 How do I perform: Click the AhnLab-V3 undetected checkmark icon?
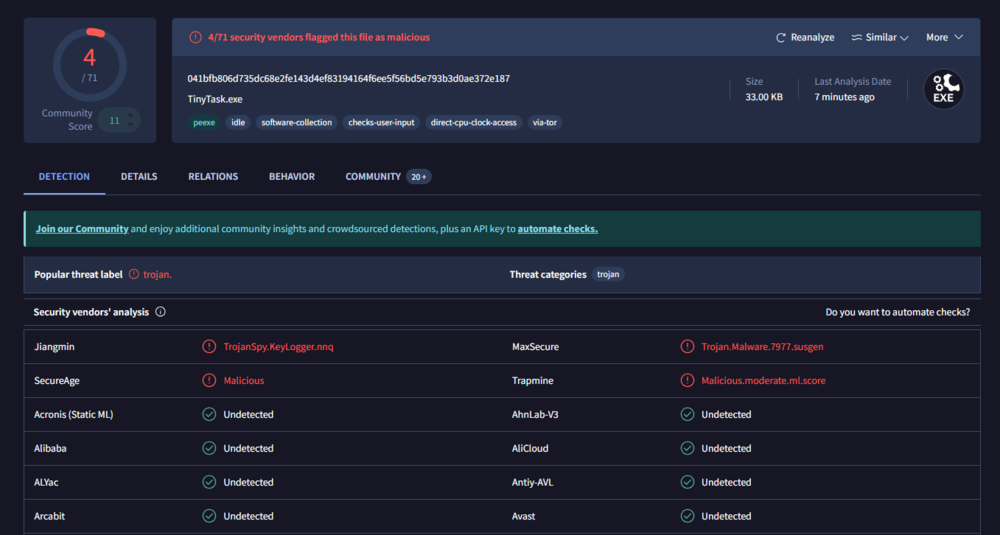tap(687, 414)
